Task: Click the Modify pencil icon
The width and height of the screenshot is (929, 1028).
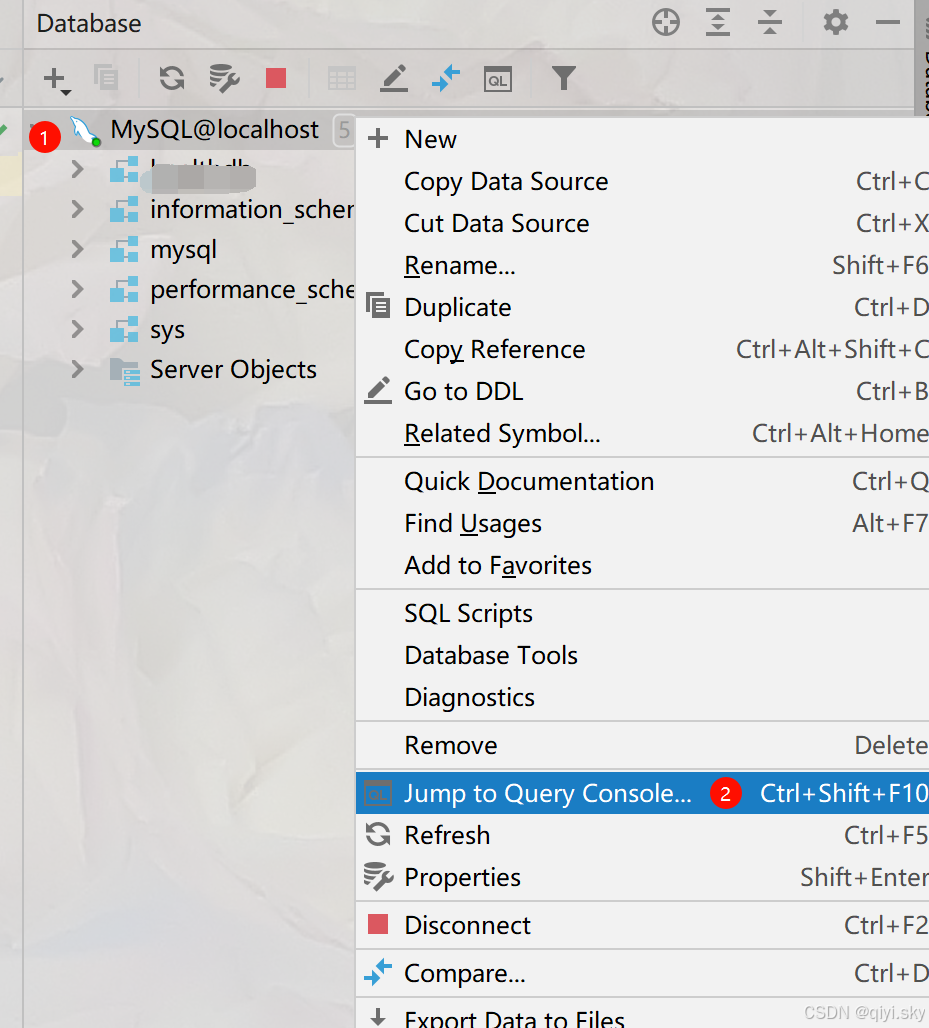Action: click(394, 78)
